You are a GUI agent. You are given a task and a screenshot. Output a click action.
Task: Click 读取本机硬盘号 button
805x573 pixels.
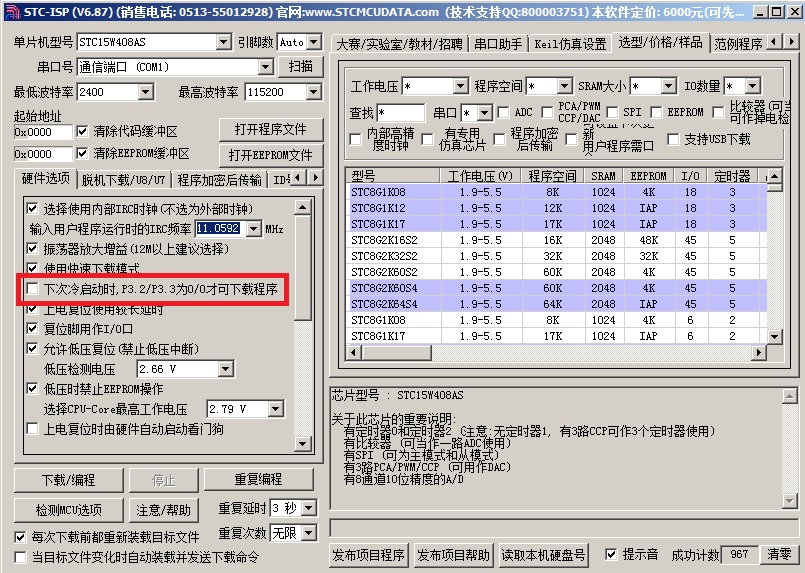click(543, 555)
